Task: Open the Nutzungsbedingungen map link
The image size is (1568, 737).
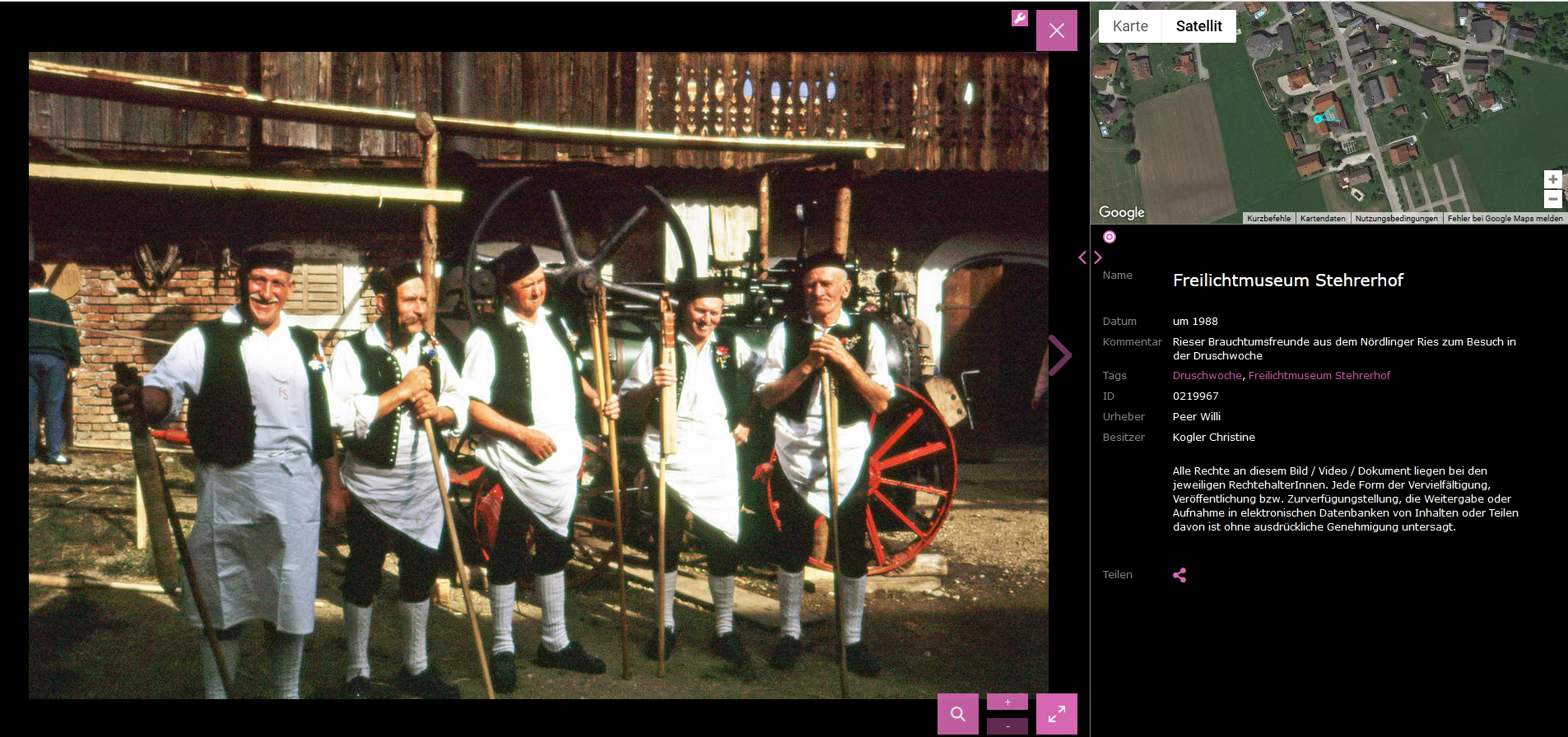Action: click(x=1397, y=219)
